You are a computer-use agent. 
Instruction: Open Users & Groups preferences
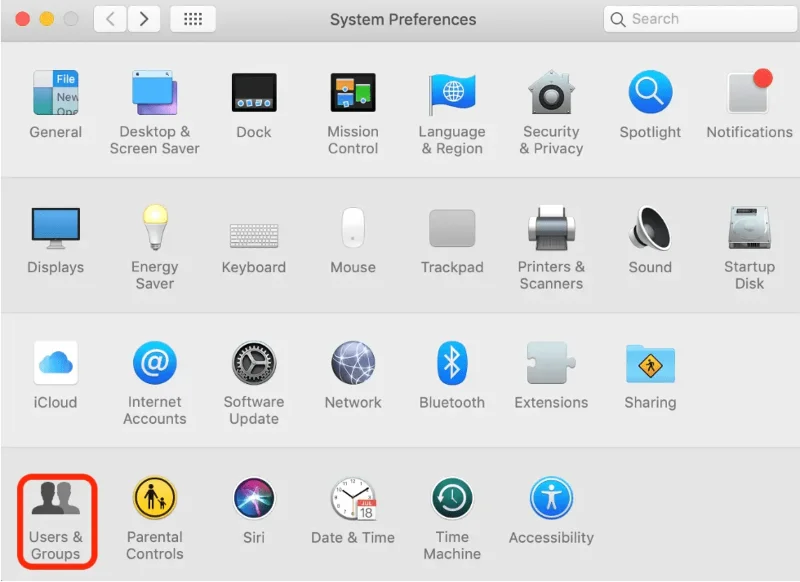click(x=55, y=502)
